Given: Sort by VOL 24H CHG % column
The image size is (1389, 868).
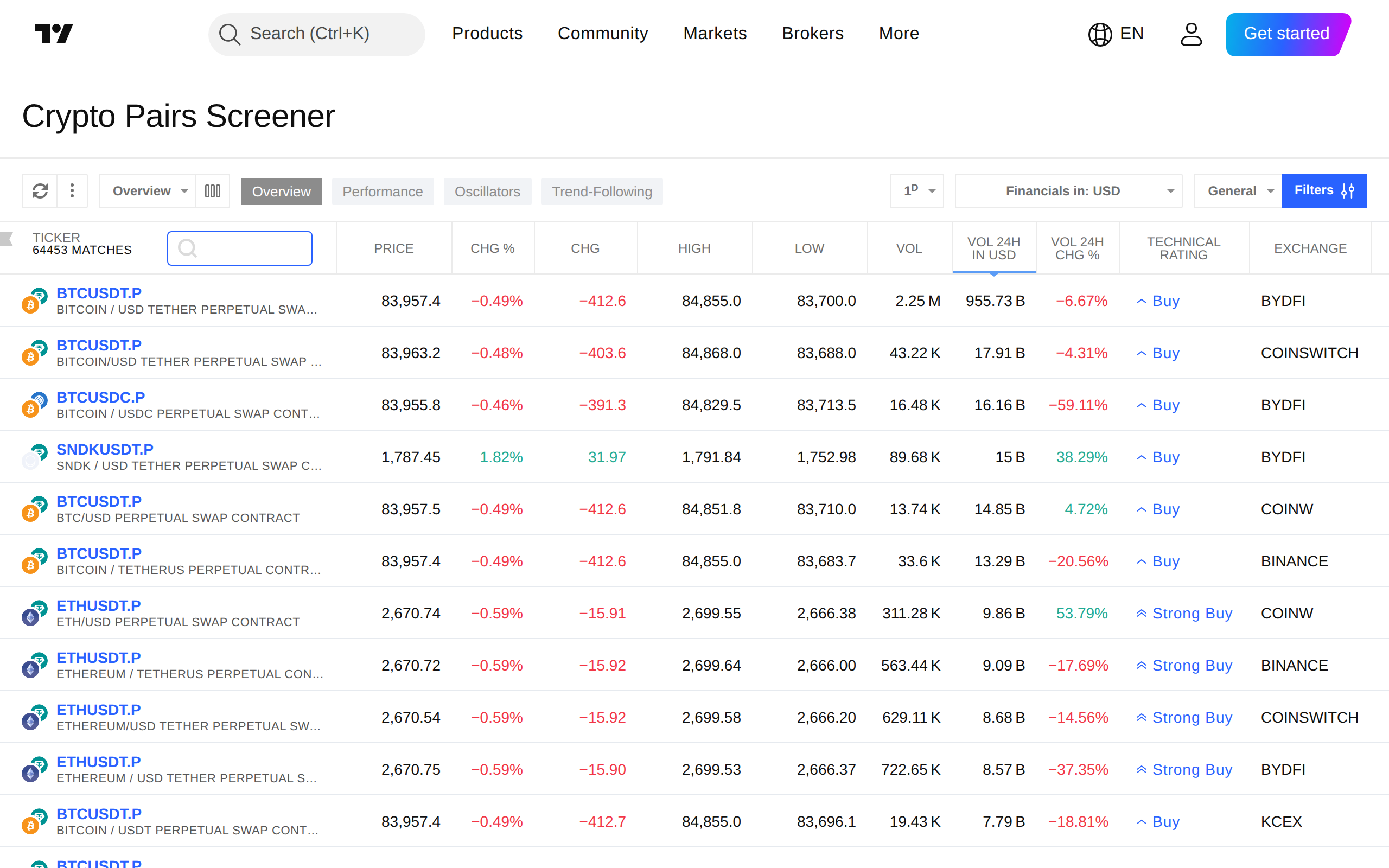Looking at the screenshot, I should tap(1078, 248).
